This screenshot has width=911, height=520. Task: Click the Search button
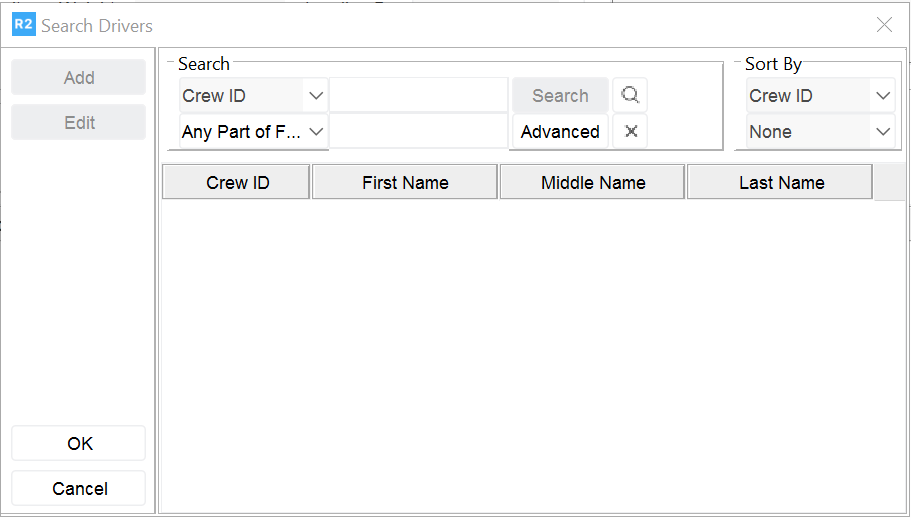click(560, 96)
